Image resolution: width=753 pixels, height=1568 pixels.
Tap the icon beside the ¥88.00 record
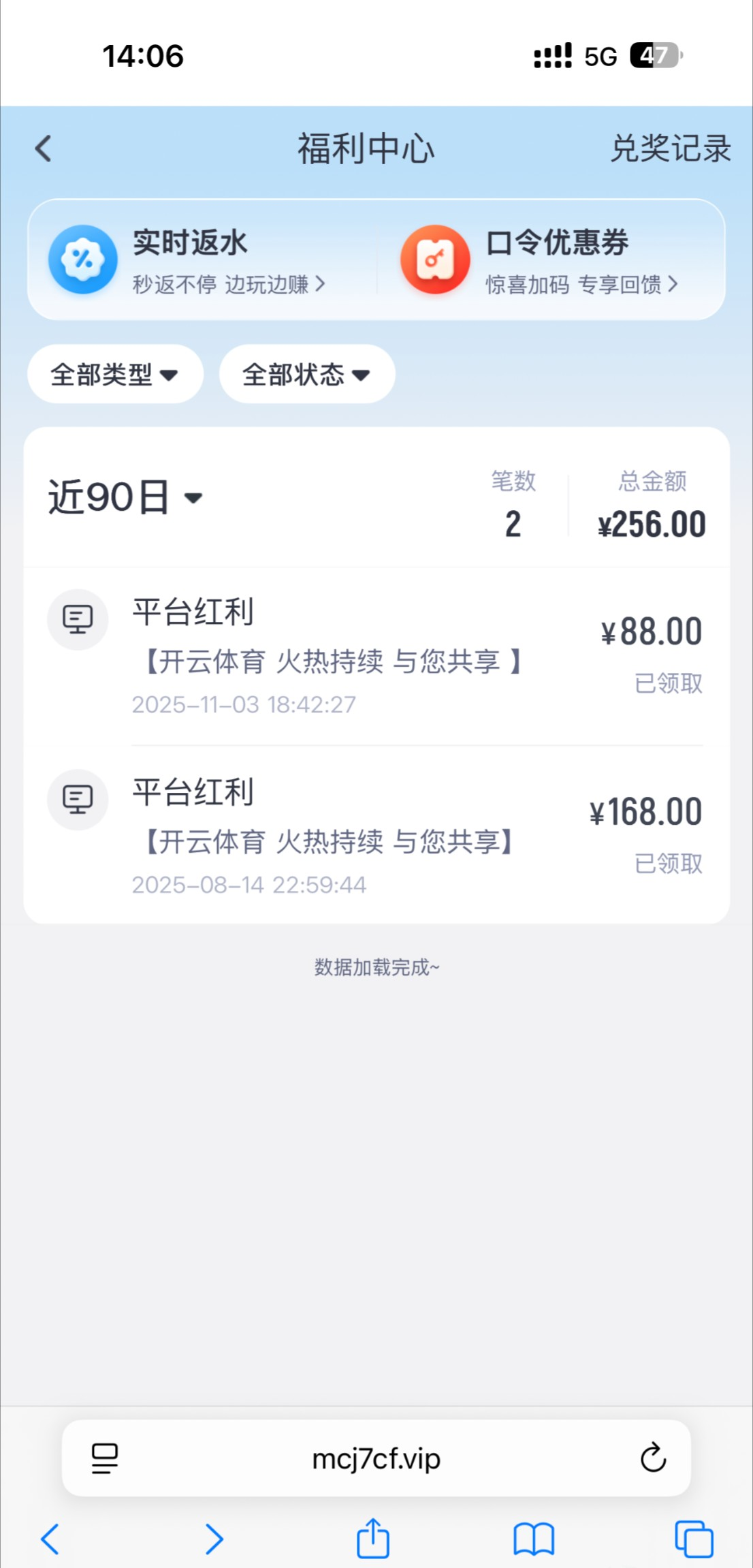(78, 619)
